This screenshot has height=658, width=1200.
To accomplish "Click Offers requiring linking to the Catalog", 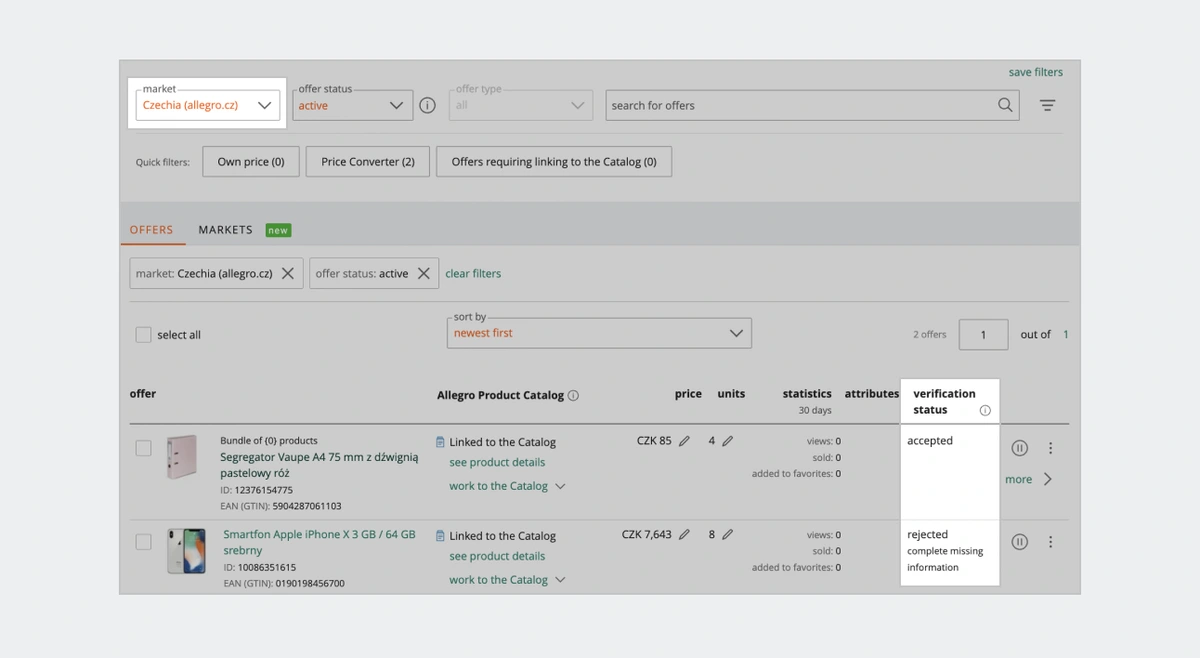I will click(554, 161).
